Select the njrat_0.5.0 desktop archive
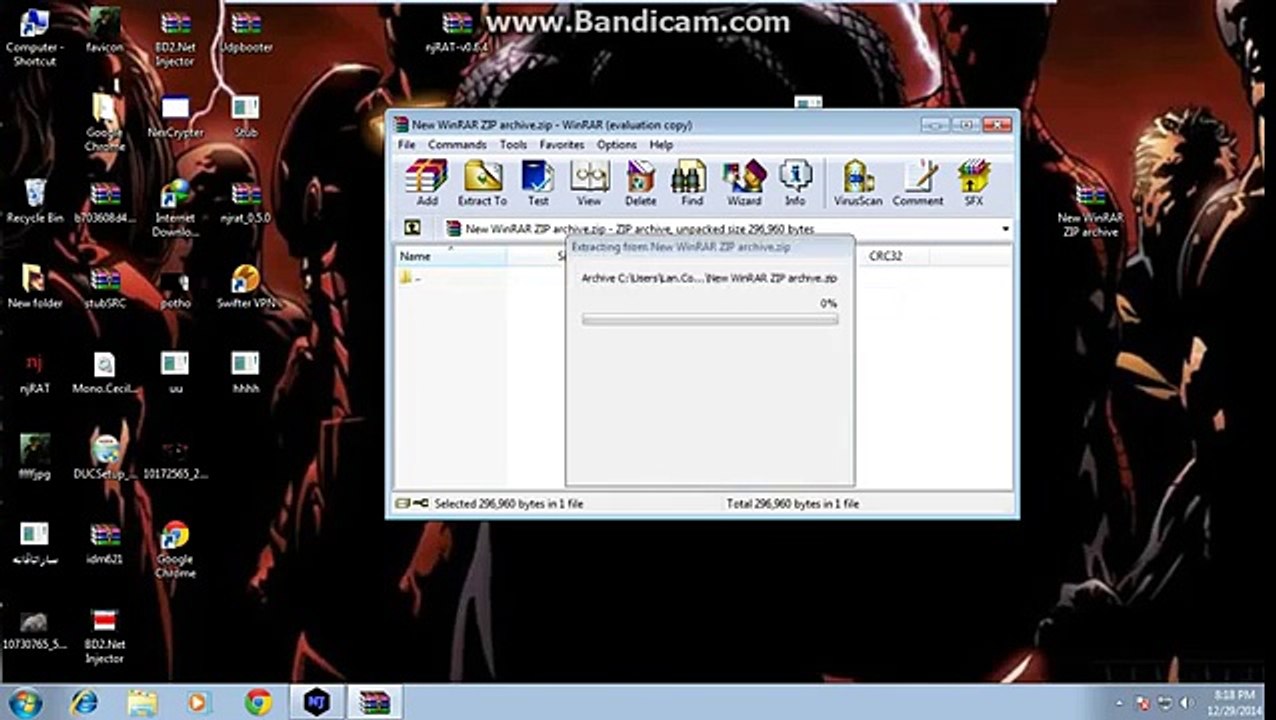The image size is (1276, 720). pos(245,201)
